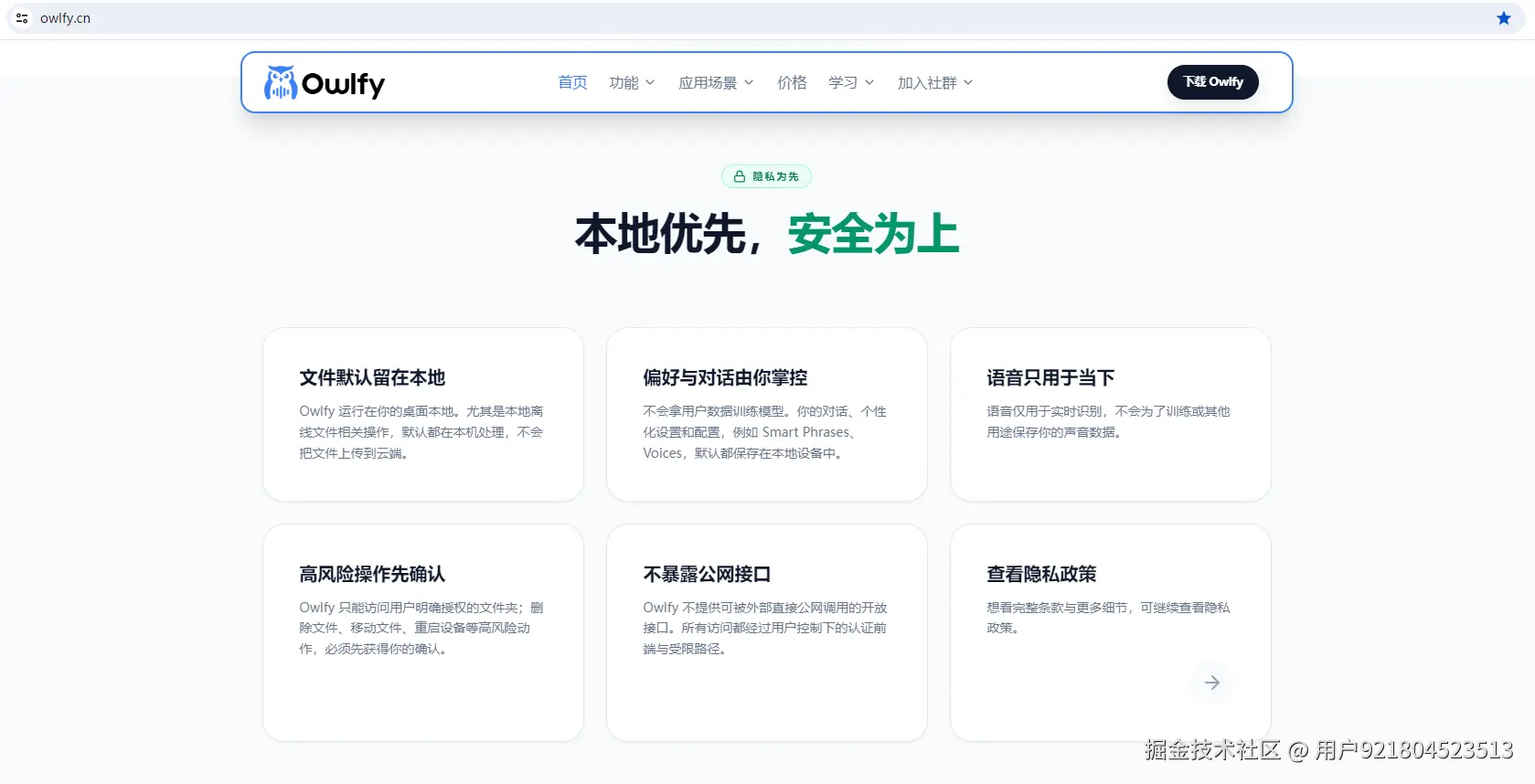Click description starting Owlfy 只能访问用户明确授权
This screenshot has height=784, width=1535.
(x=421, y=628)
